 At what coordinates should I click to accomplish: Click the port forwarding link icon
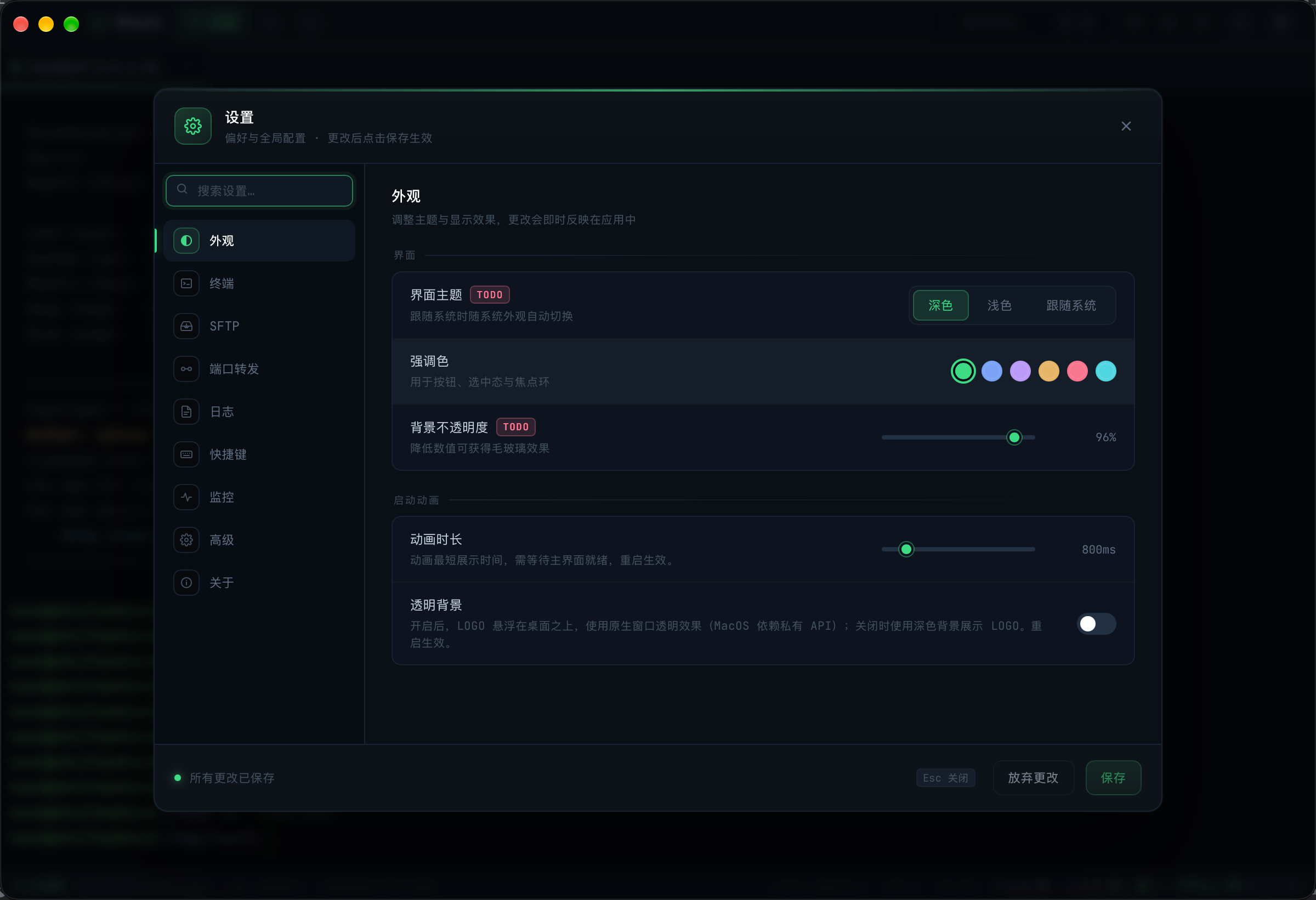click(186, 369)
